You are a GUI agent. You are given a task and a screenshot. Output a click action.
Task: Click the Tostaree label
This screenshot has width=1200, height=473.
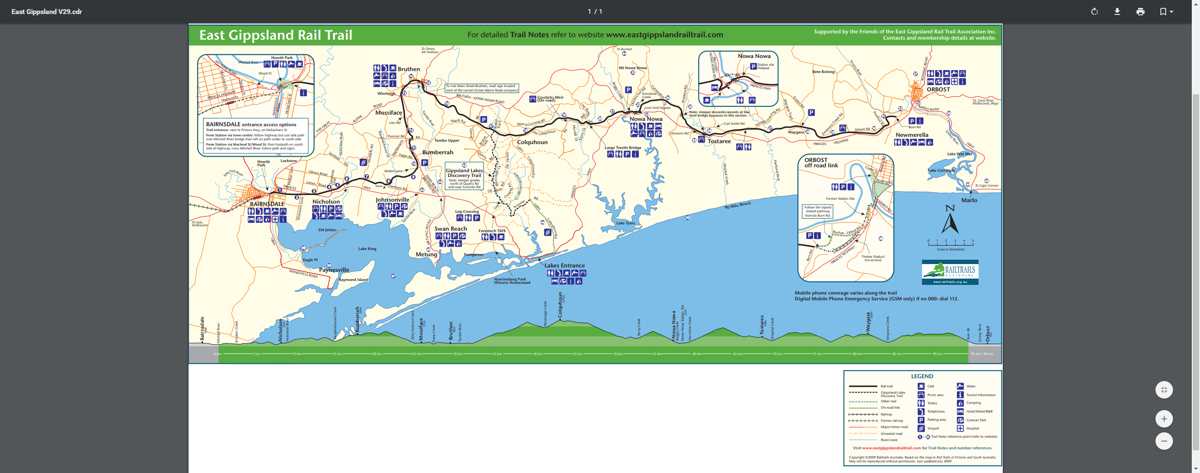pos(719,141)
